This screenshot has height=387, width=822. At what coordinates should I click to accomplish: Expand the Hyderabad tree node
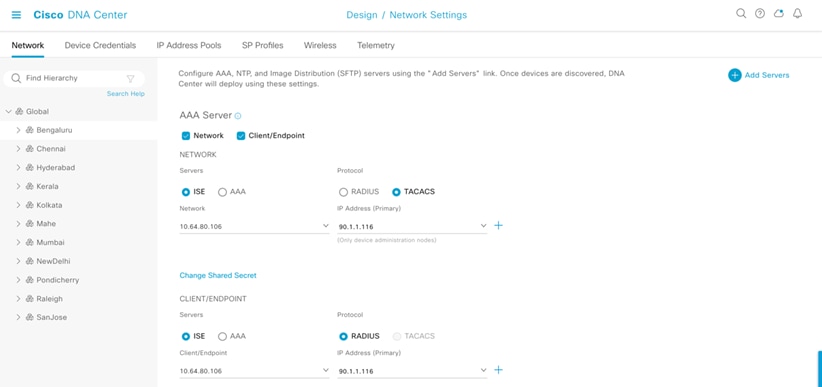click(18, 168)
